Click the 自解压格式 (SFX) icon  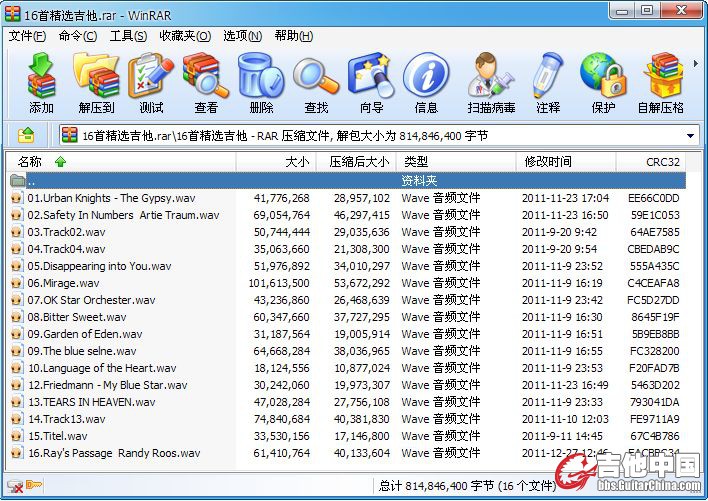661,83
